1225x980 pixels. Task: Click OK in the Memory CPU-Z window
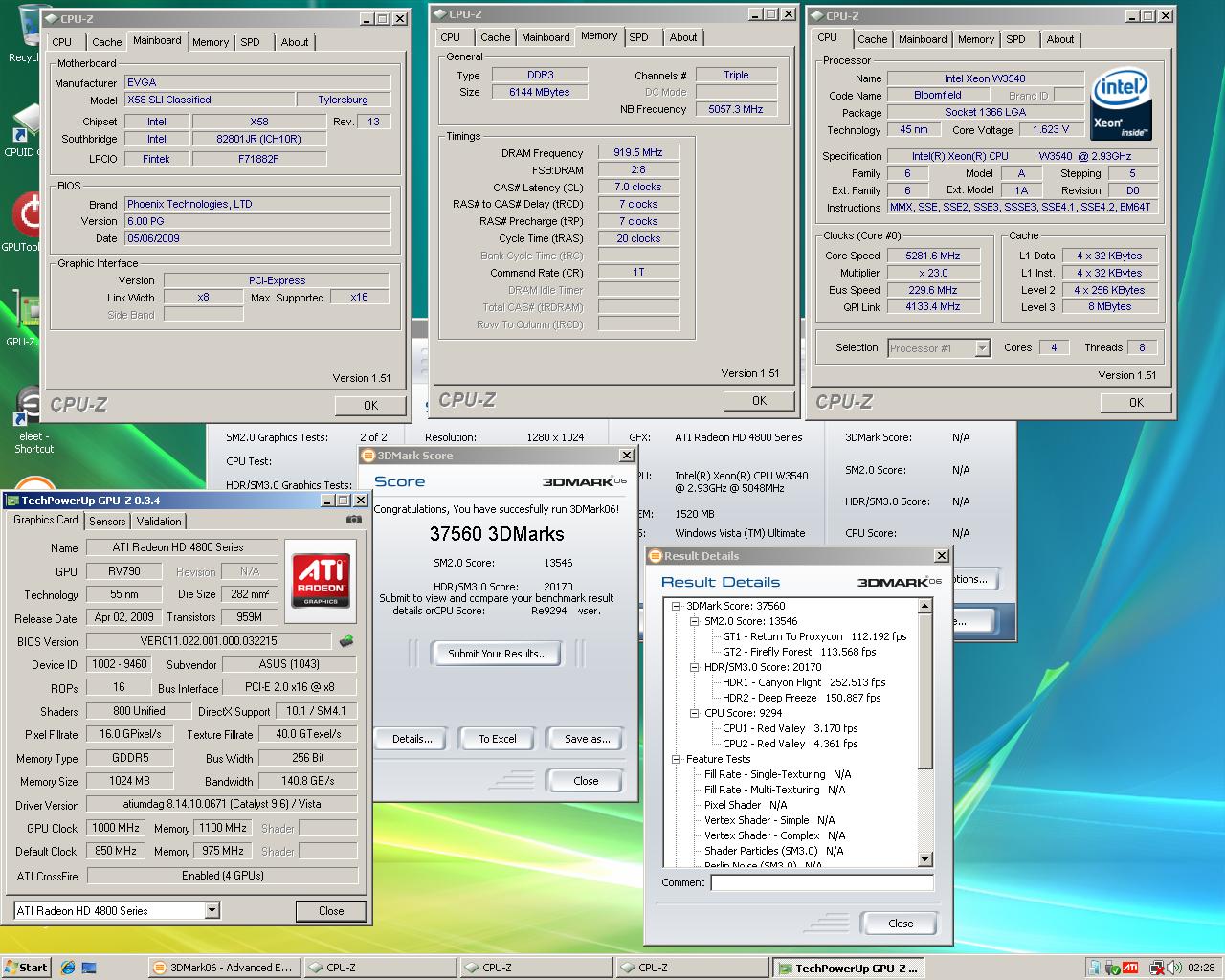pos(759,401)
